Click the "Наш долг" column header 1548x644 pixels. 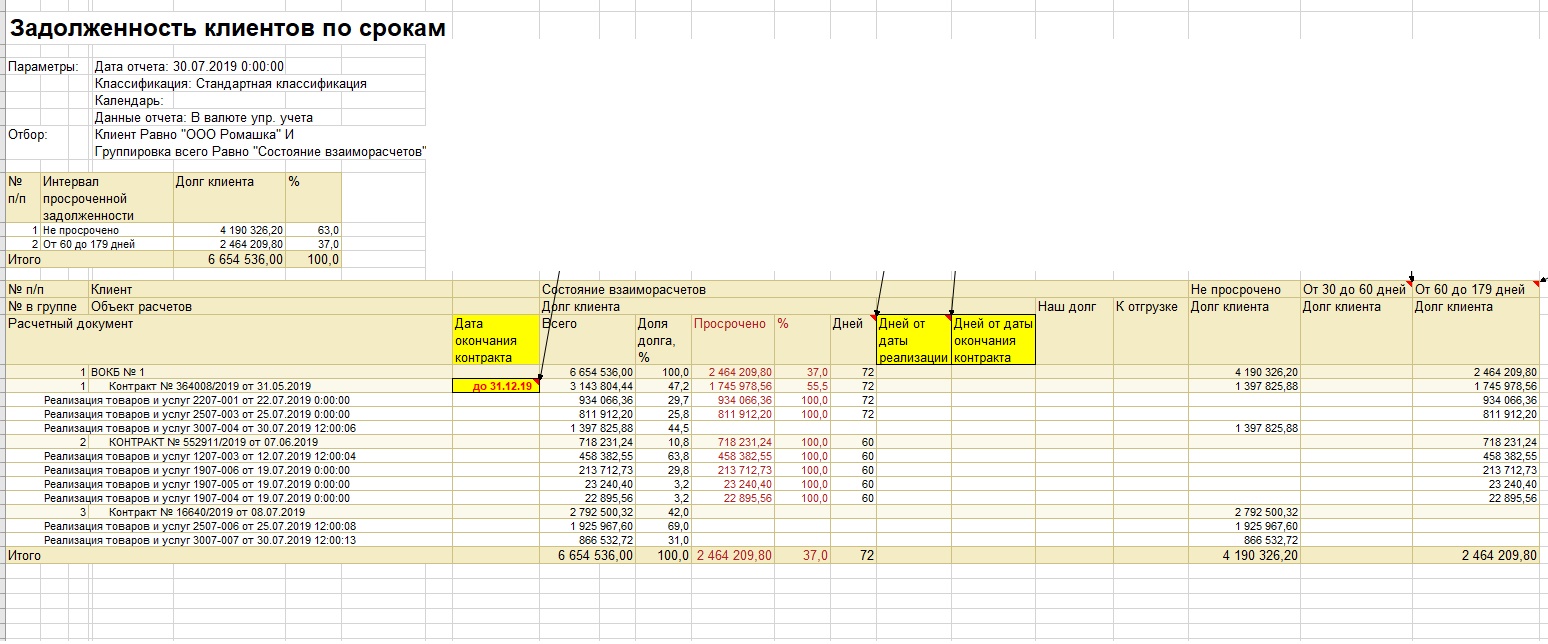1068,306
